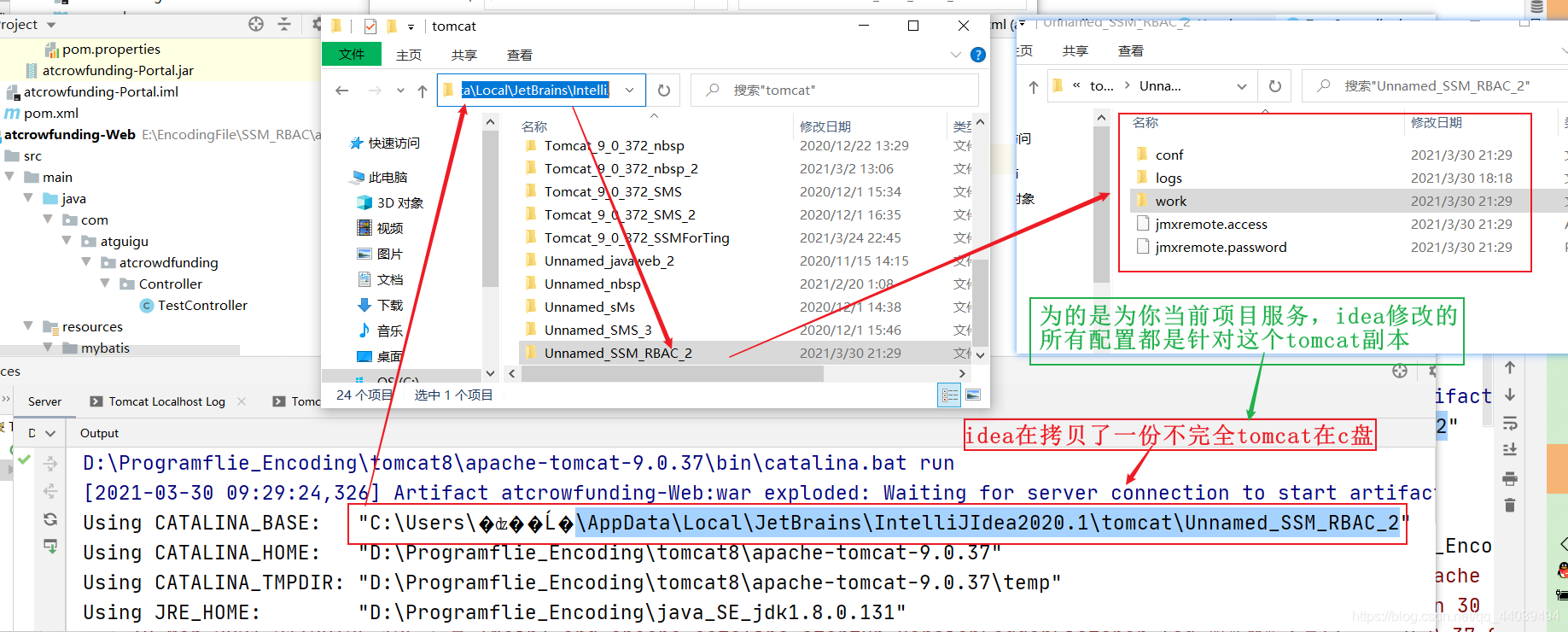Click the target icon in Services panel toolbar
Screen dimensions: 1568x632
pos(1400,371)
